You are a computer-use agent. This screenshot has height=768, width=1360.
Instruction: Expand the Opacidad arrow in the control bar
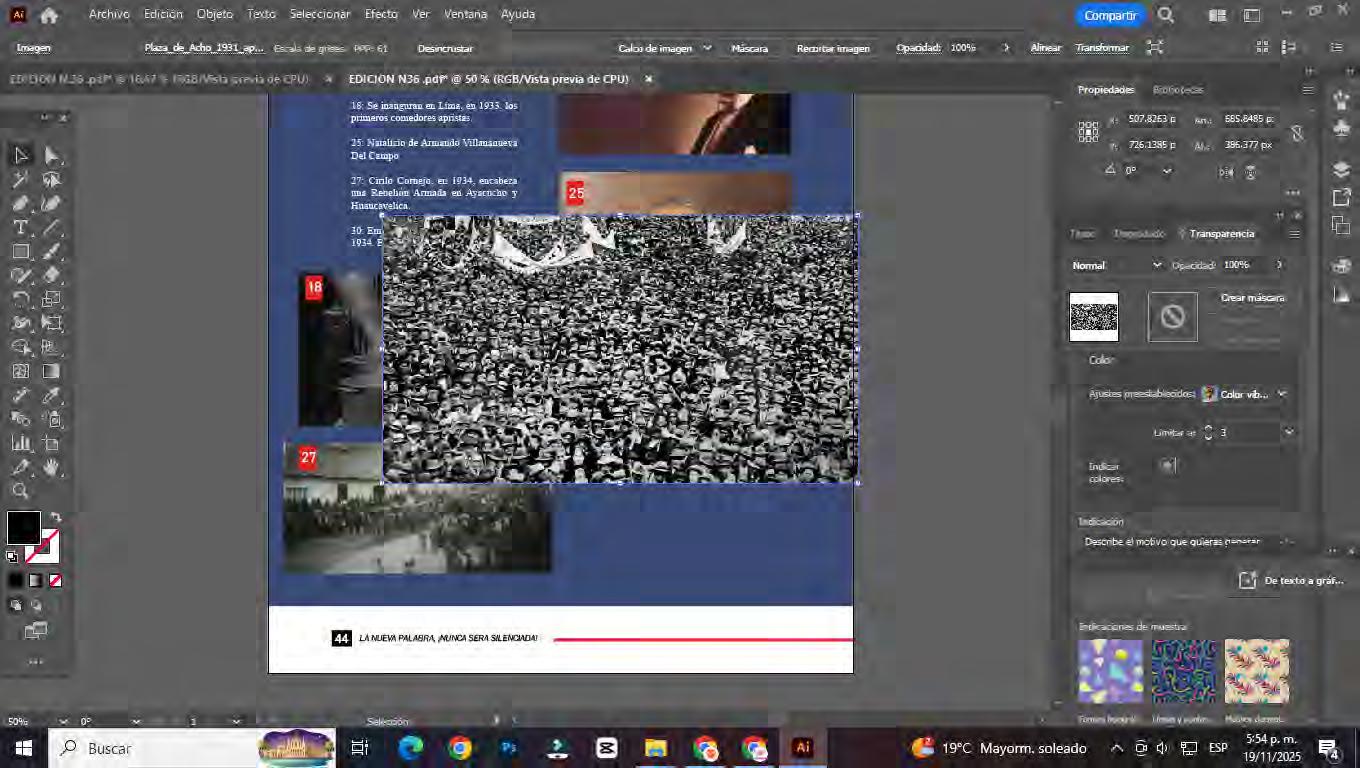tap(1006, 47)
